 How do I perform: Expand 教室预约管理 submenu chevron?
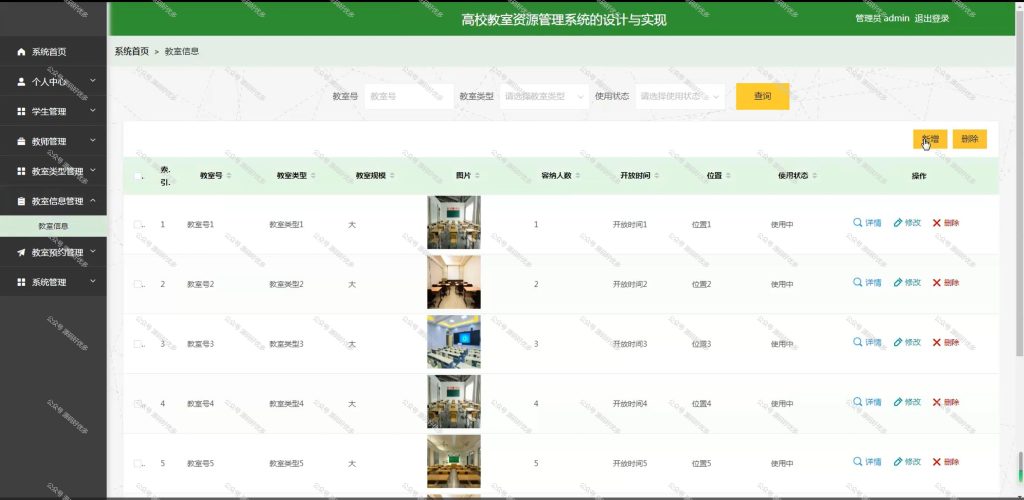pos(93,252)
